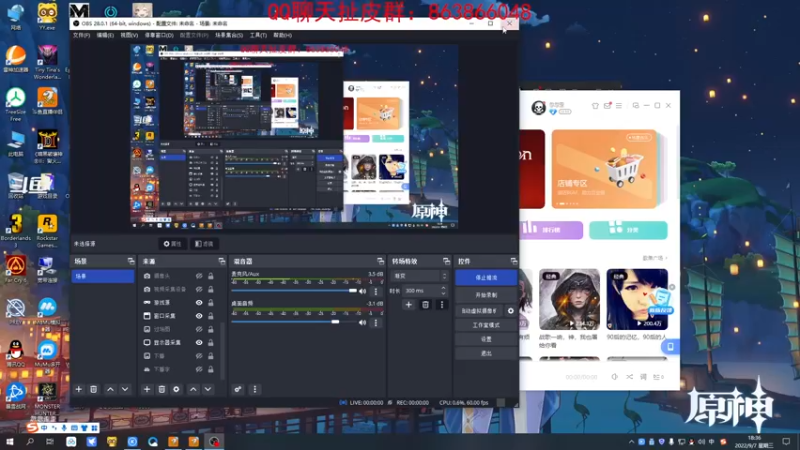The image size is (800, 450).
Task: Unlock the 游戏源 source lock
Action: pos(211,303)
